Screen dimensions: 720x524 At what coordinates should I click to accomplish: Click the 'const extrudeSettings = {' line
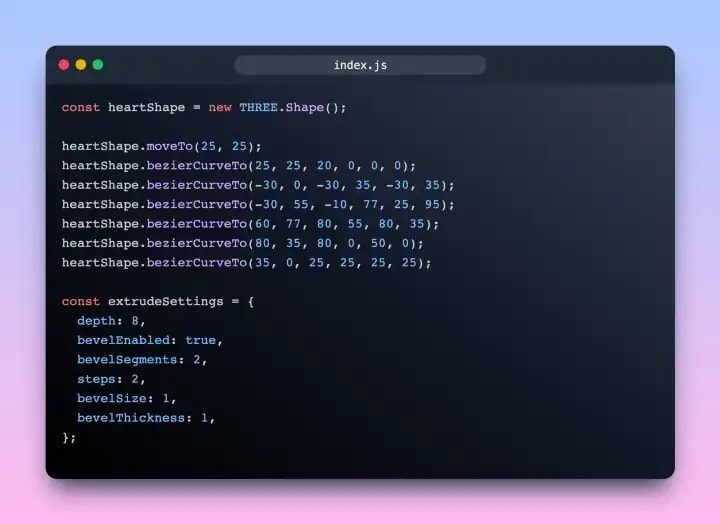point(158,301)
